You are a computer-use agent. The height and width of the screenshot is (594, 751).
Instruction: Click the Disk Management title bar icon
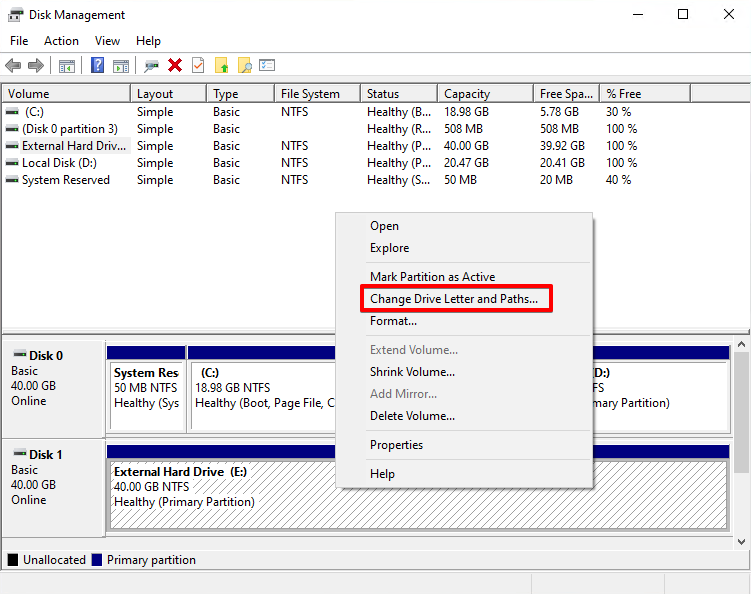coord(15,15)
